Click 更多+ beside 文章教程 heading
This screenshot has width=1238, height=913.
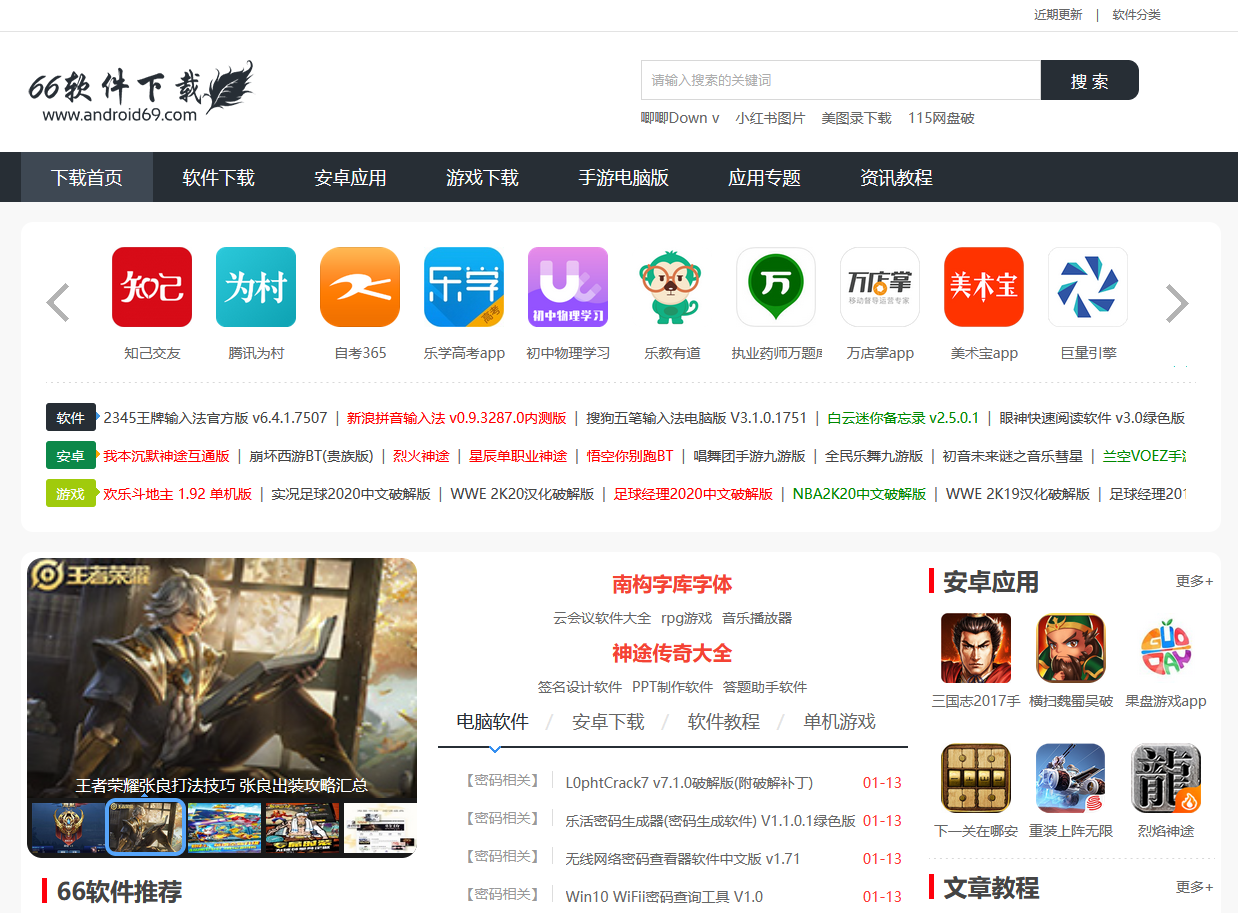click(x=1194, y=887)
